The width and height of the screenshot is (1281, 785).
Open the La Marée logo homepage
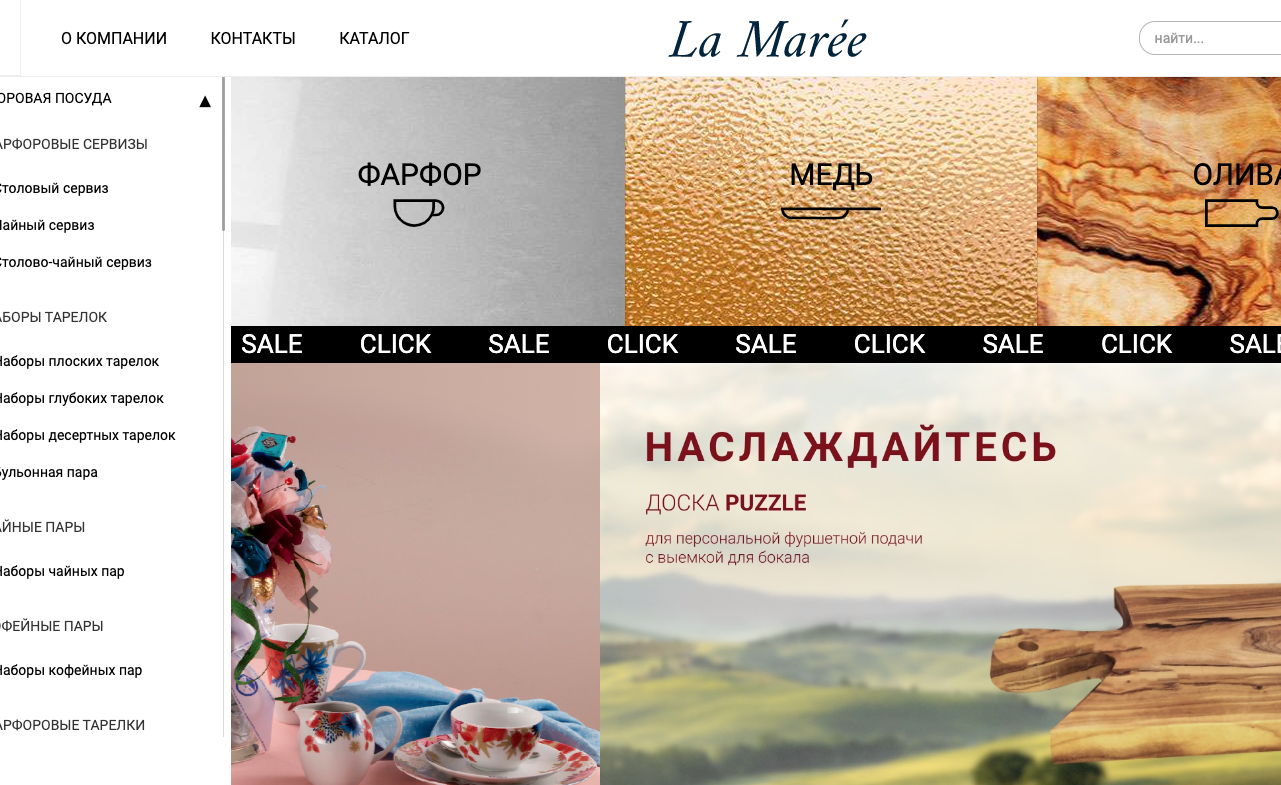coord(767,40)
